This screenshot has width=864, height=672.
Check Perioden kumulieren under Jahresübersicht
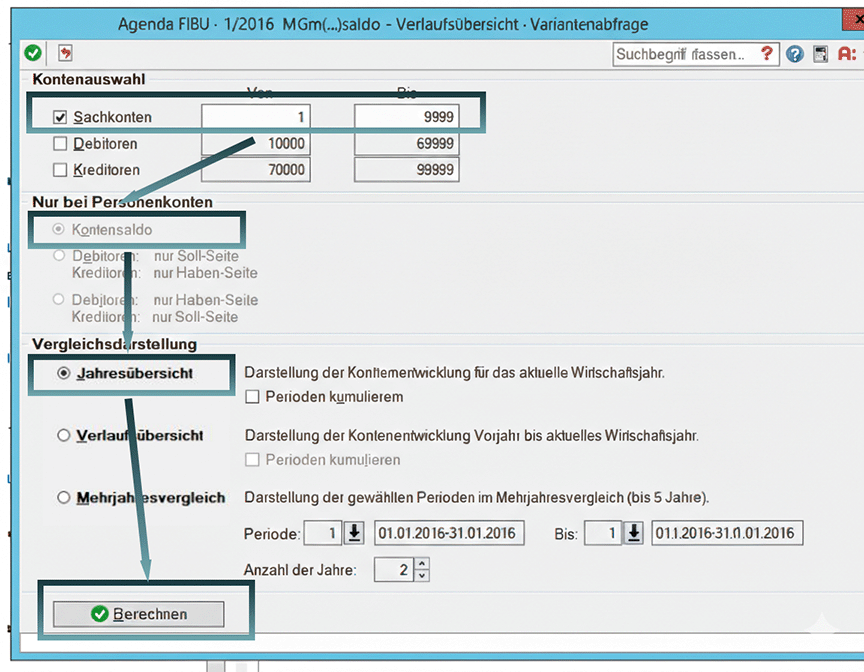[x=250, y=397]
